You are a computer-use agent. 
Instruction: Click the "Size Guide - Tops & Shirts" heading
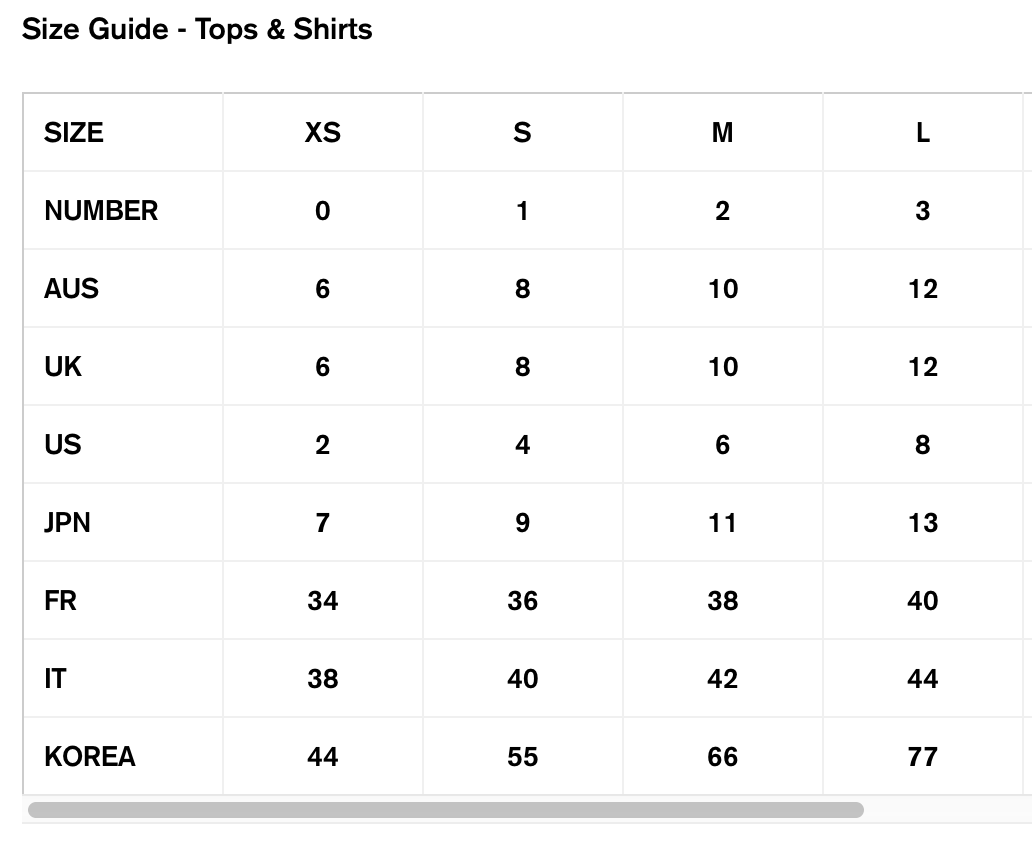(197, 29)
